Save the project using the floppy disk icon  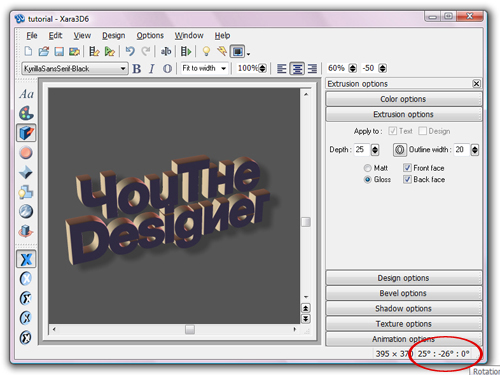59,51
